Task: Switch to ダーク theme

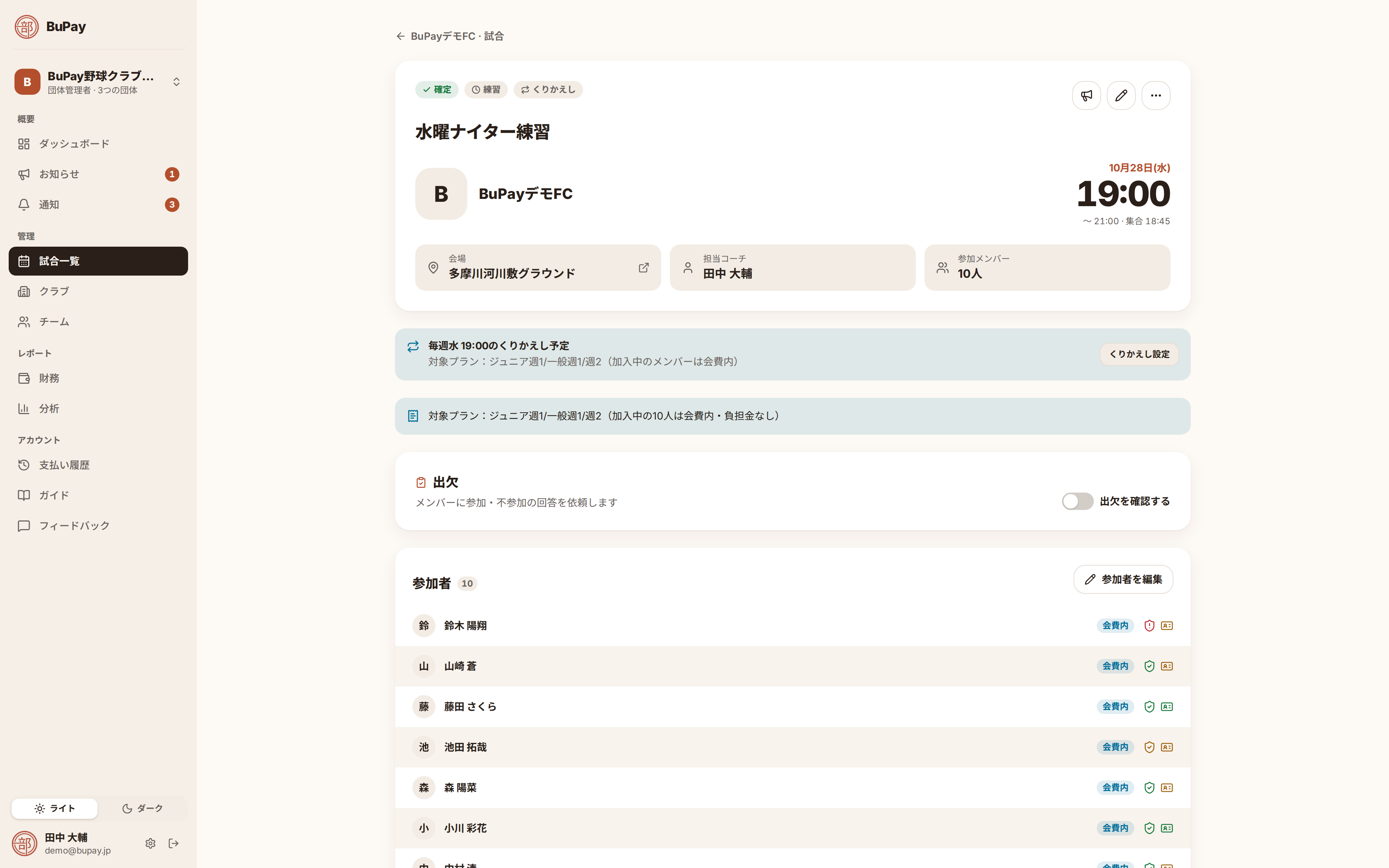Action: tap(143, 808)
